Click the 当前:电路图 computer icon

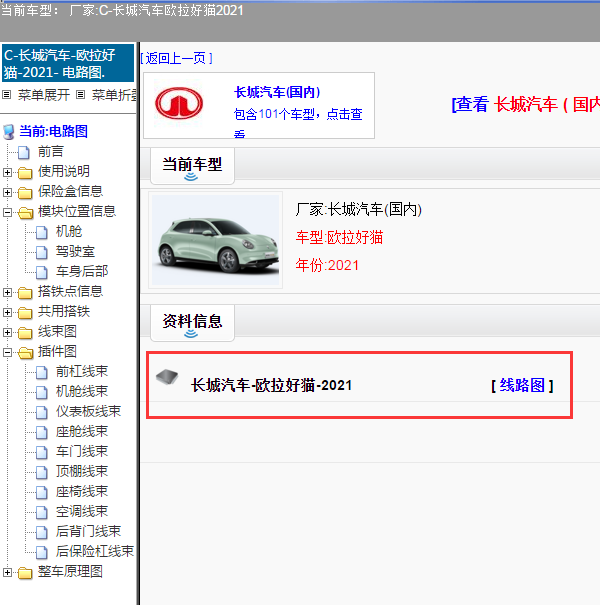(8, 132)
